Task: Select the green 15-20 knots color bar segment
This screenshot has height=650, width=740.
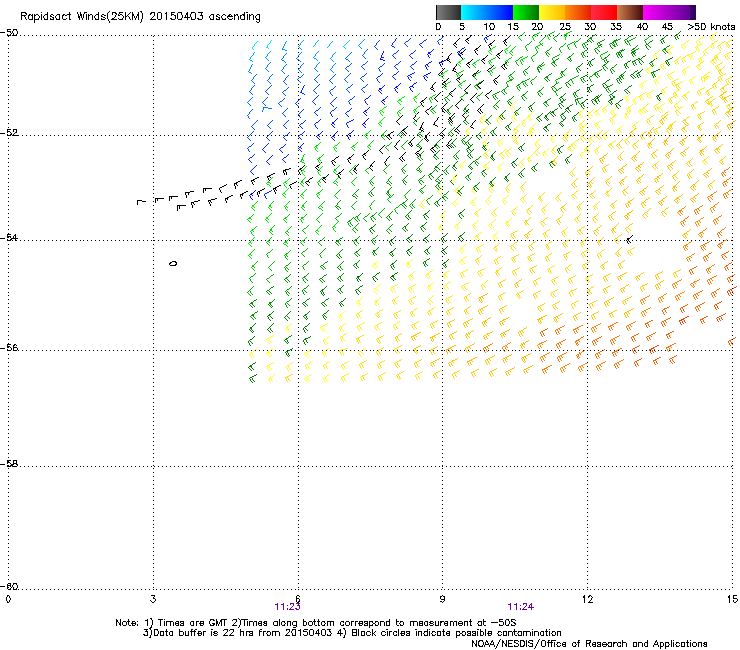Action: (x=526, y=12)
